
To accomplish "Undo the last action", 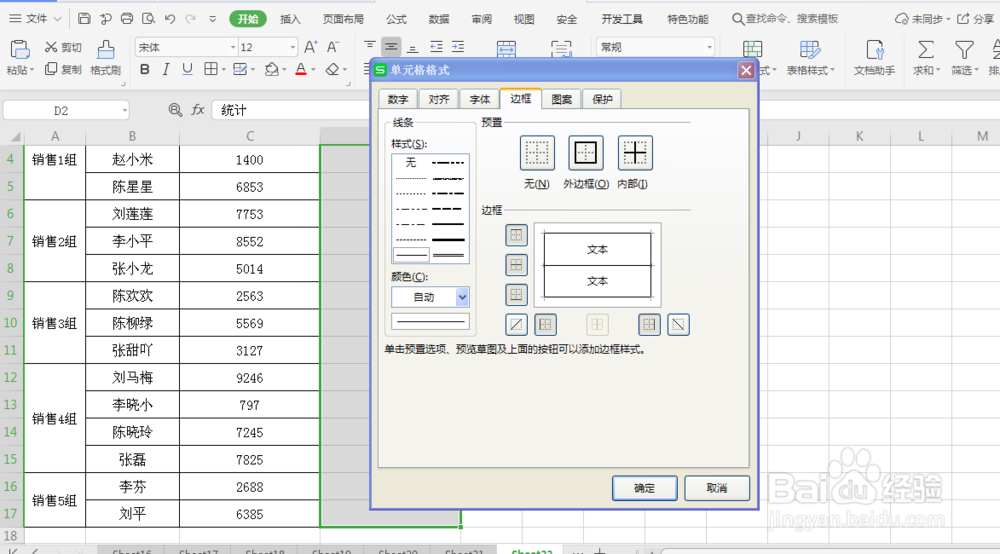I will pyautogui.click(x=170, y=18).
